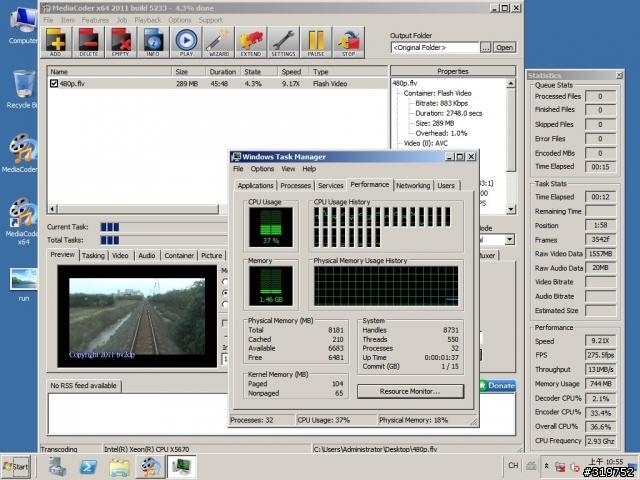
Task: Click the Start button
Action: [16, 467]
